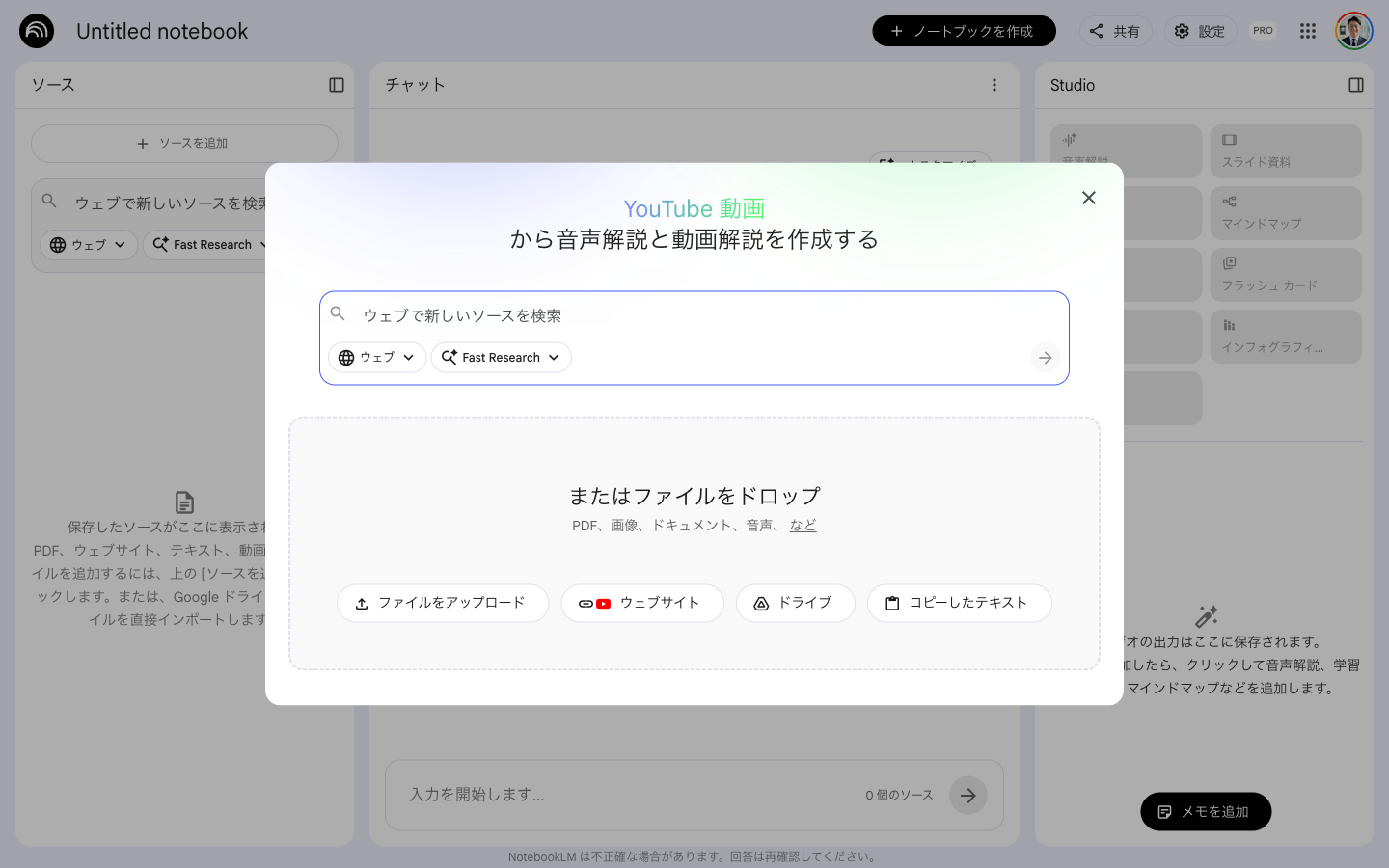Open the 共有 share button

click(x=1115, y=31)
